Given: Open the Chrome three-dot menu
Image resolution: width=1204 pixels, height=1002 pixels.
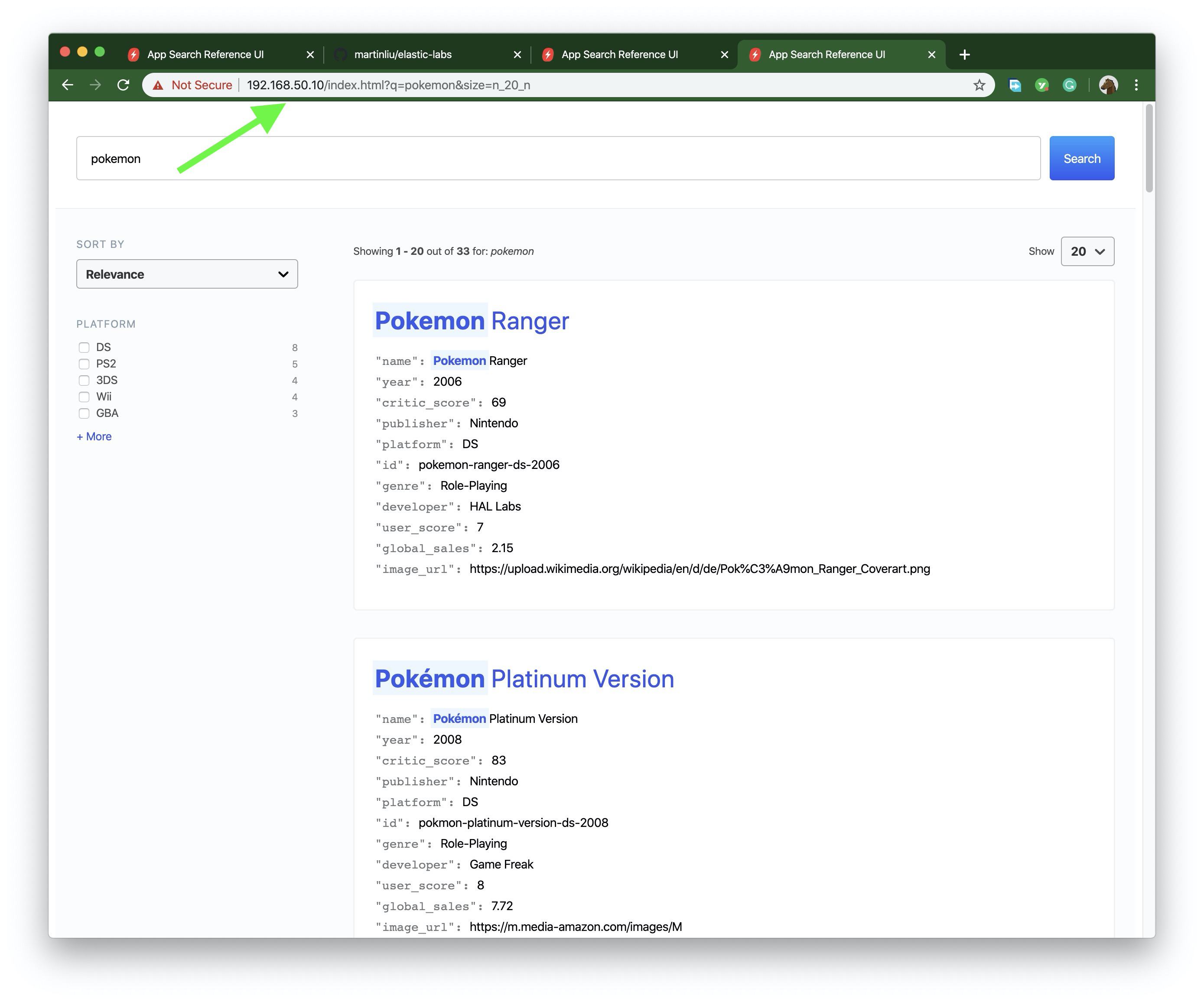Looking at the screenshot, I should pos(1136,85).
